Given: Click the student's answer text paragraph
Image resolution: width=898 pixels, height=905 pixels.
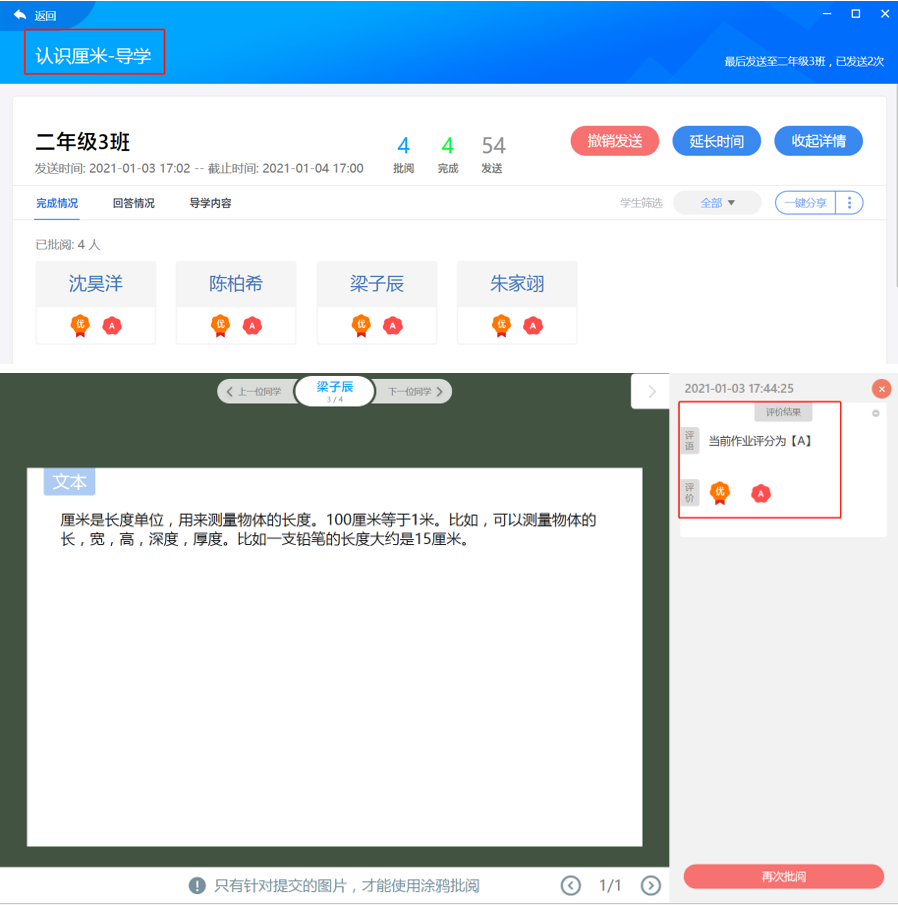Looking at the screenshot, I should tap(328, 529).
